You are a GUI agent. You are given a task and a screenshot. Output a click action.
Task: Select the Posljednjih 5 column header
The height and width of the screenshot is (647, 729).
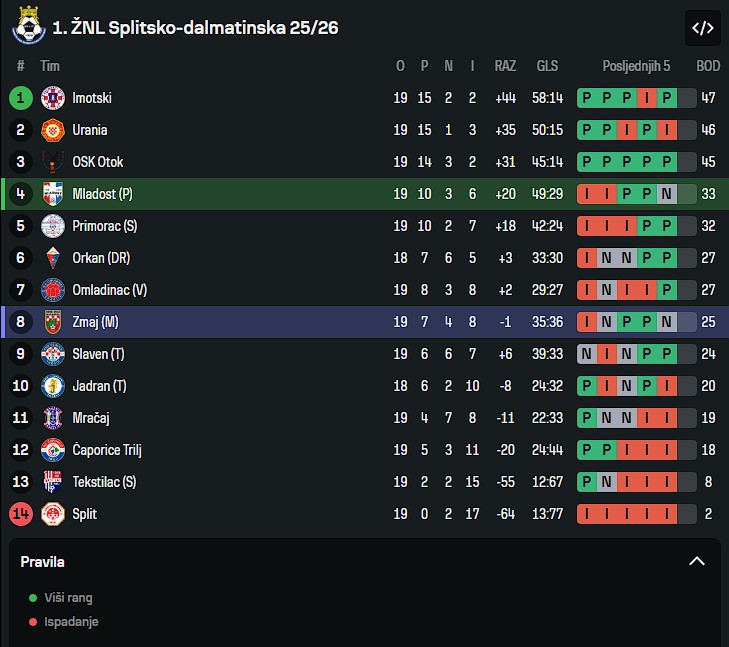[636, 66]
